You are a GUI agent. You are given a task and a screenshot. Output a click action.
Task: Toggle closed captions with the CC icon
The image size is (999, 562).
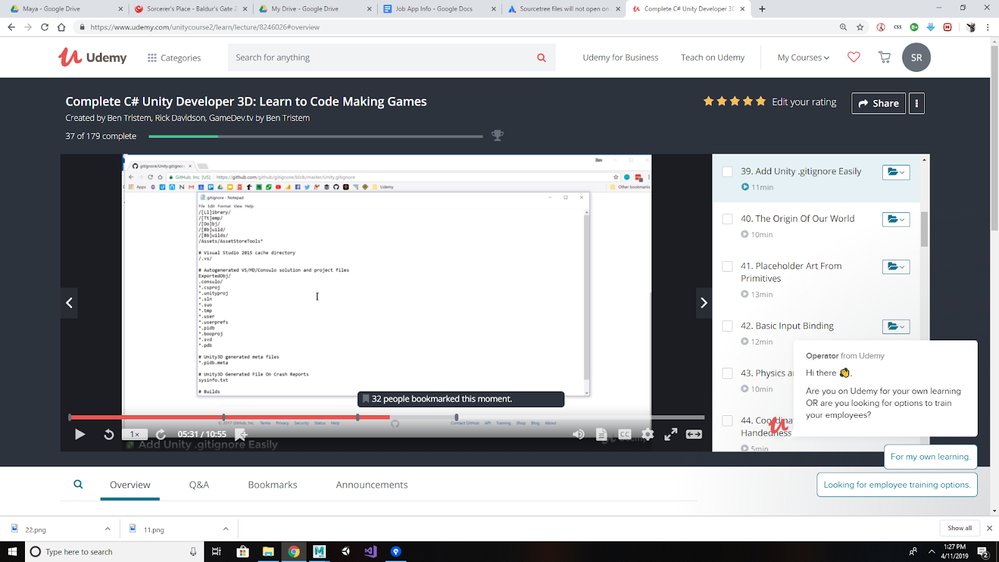pos(624,434)
